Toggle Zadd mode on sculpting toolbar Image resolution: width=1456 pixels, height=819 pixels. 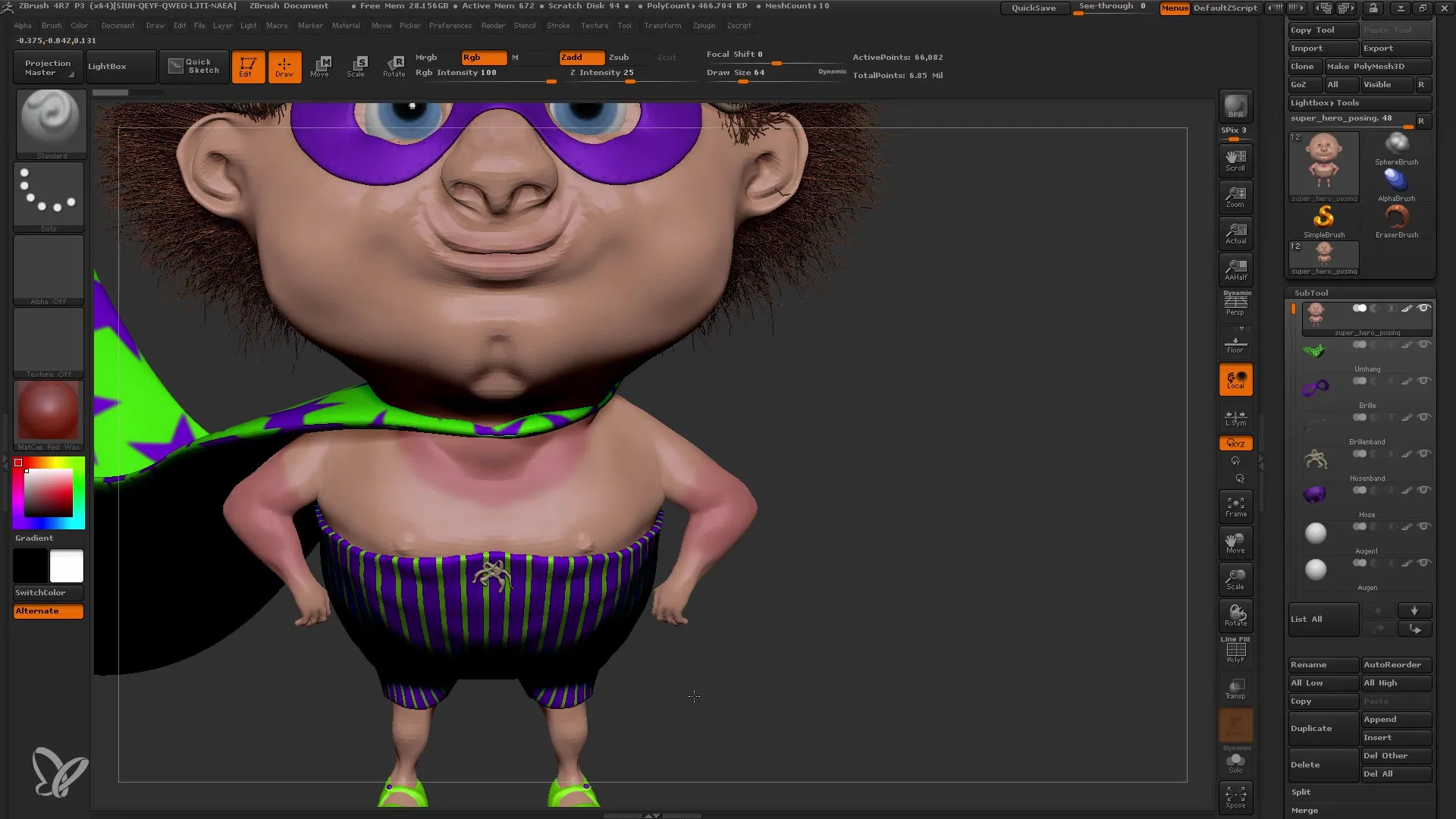click(579, 57)
